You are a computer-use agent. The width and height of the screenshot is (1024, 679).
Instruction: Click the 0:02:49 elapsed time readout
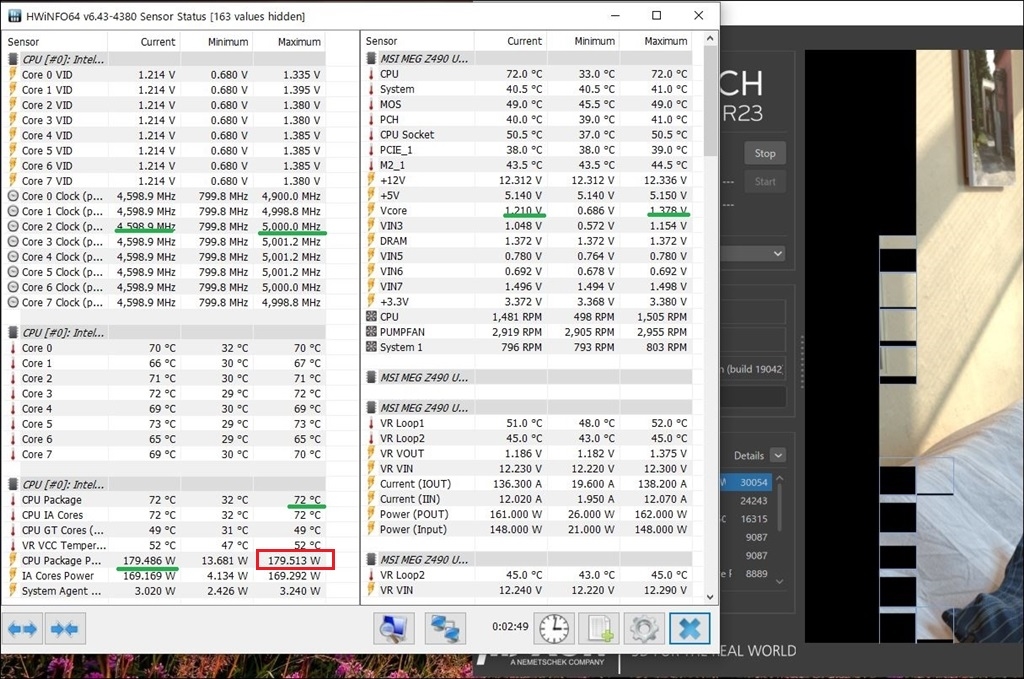(x=510, y=627)
